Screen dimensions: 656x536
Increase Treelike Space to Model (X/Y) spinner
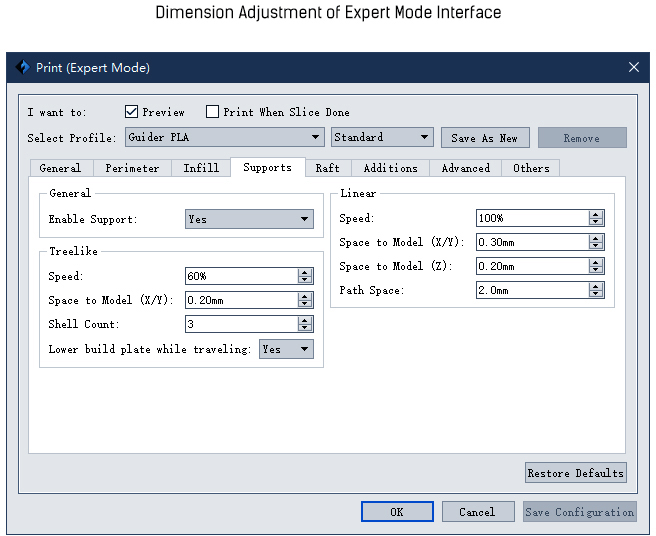(x=305, y=296)
